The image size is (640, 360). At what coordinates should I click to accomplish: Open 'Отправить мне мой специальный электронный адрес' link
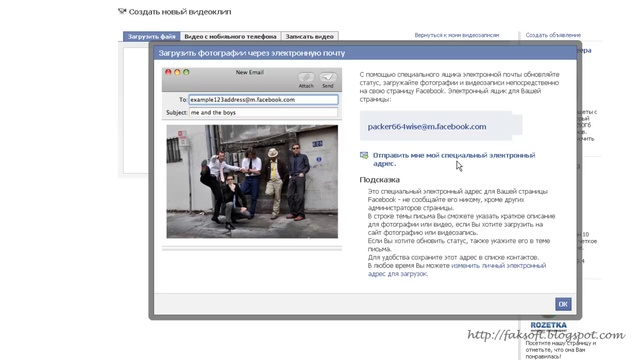click(454, 159)
